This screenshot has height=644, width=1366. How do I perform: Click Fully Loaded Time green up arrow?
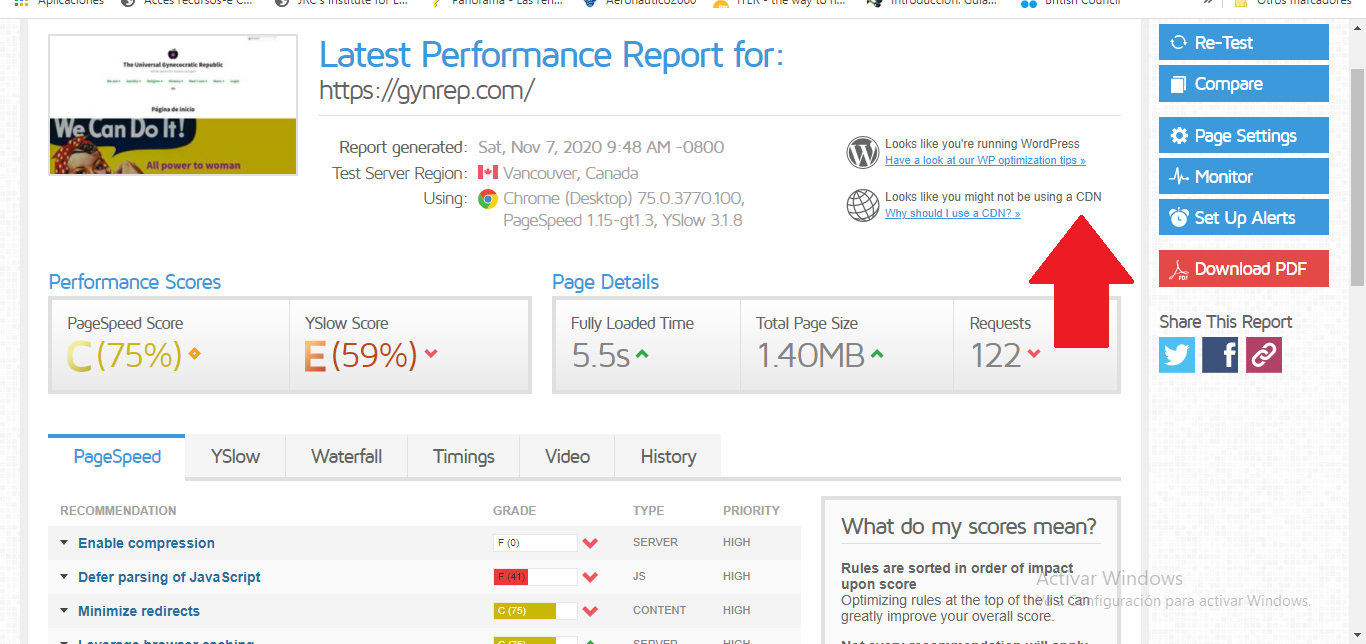[642, 353]
